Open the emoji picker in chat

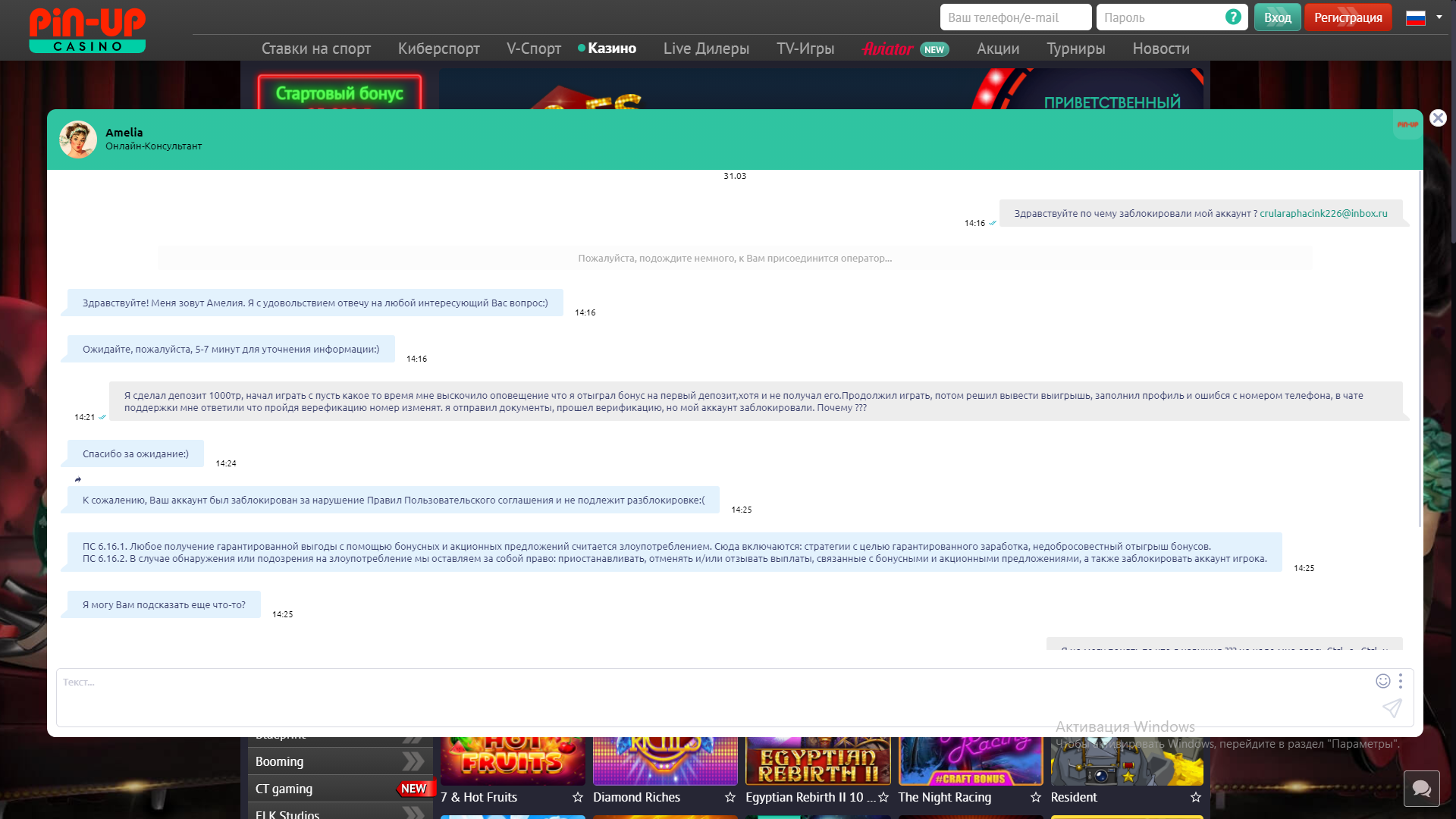click(1383, 681)
